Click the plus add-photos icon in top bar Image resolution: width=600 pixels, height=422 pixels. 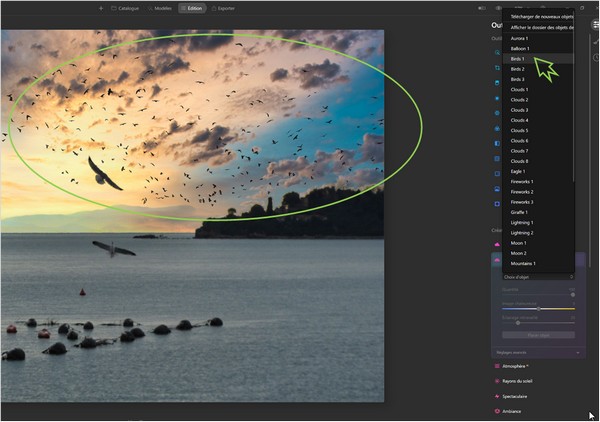coord(101,8)
